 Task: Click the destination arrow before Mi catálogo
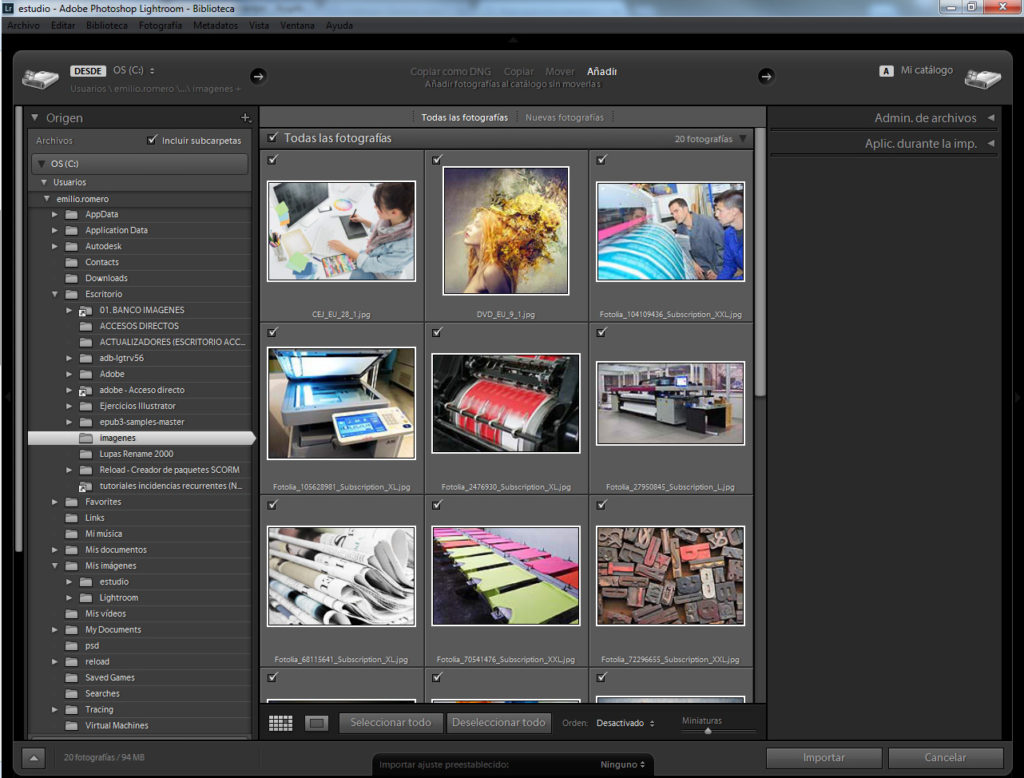(766, 76)
